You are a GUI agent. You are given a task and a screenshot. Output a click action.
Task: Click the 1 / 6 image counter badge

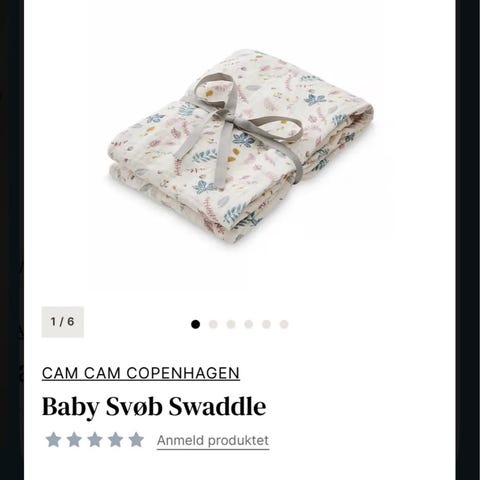[63, 322]
